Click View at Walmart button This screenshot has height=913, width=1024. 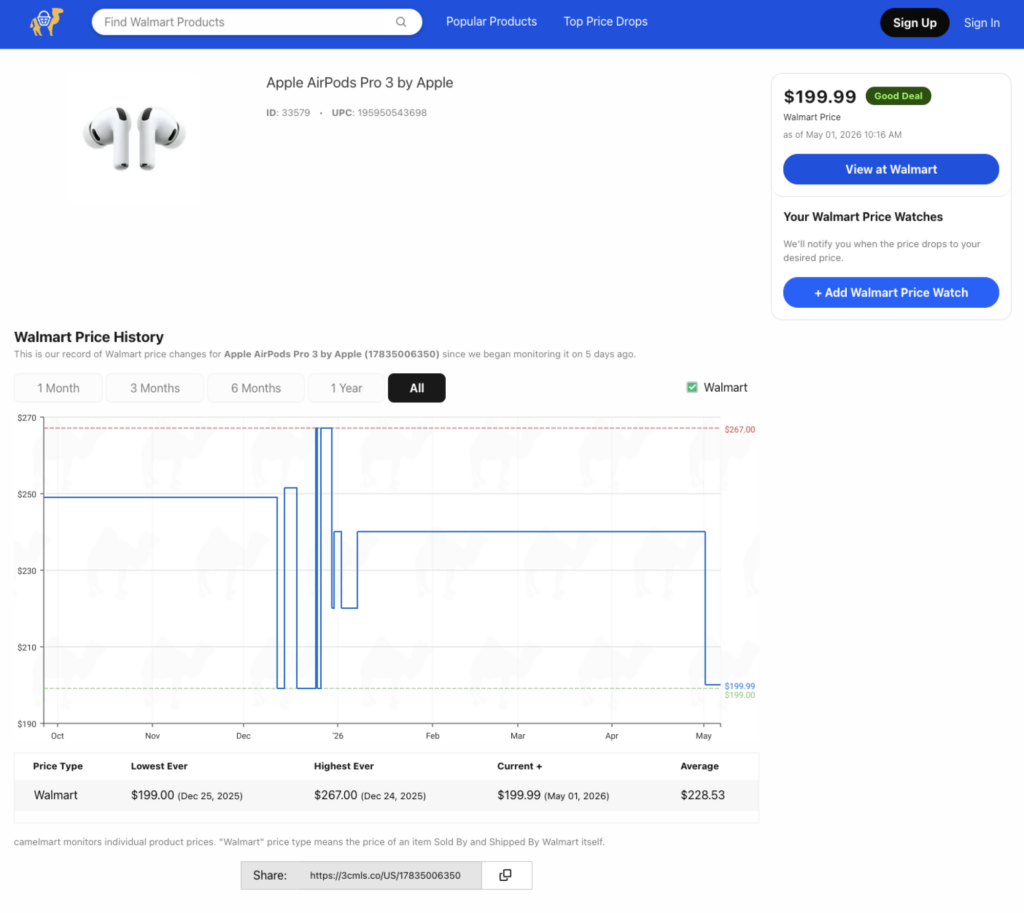[x=891, y=169]
